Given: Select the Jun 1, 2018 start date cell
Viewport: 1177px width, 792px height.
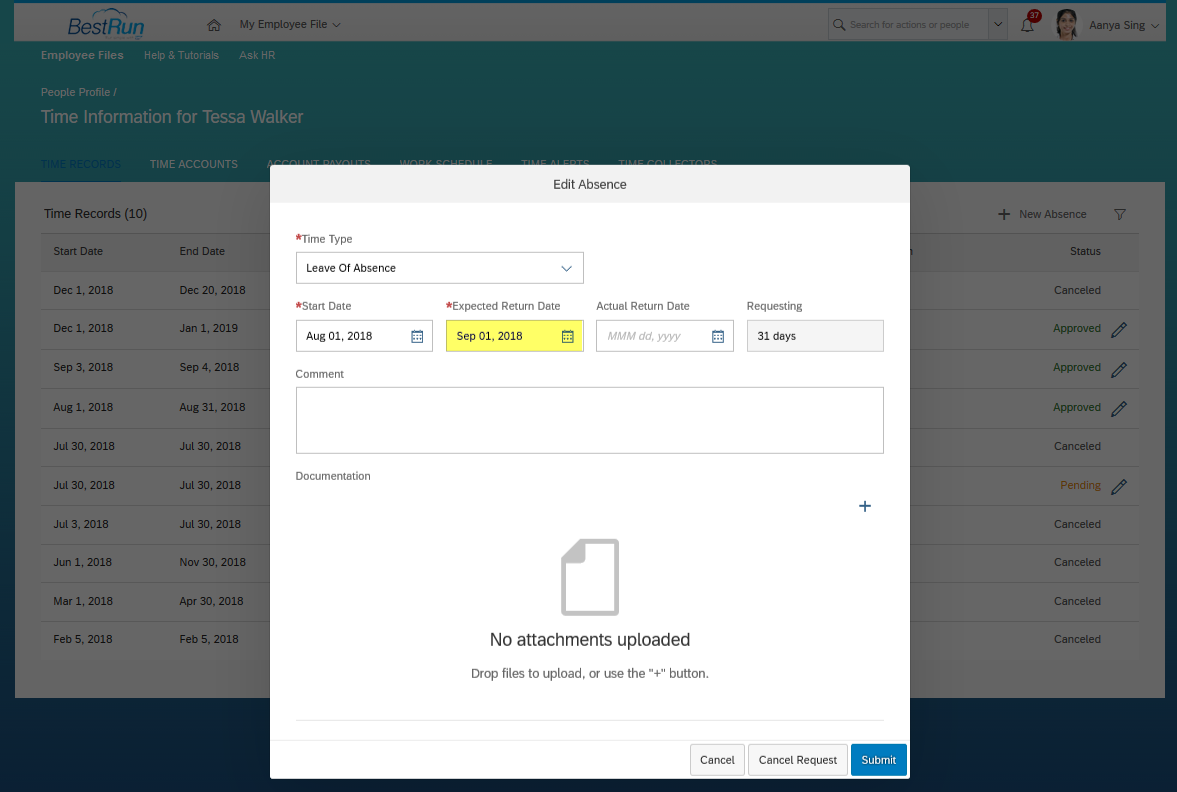Looking at the screenshot, I should point(83,562).
